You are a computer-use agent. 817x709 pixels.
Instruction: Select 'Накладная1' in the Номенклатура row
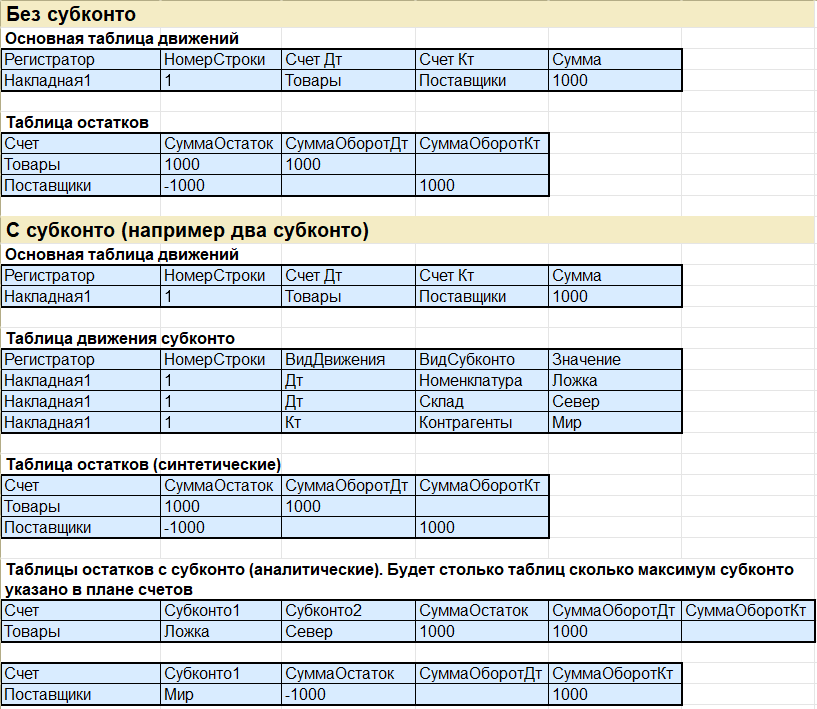pos(81,381)
